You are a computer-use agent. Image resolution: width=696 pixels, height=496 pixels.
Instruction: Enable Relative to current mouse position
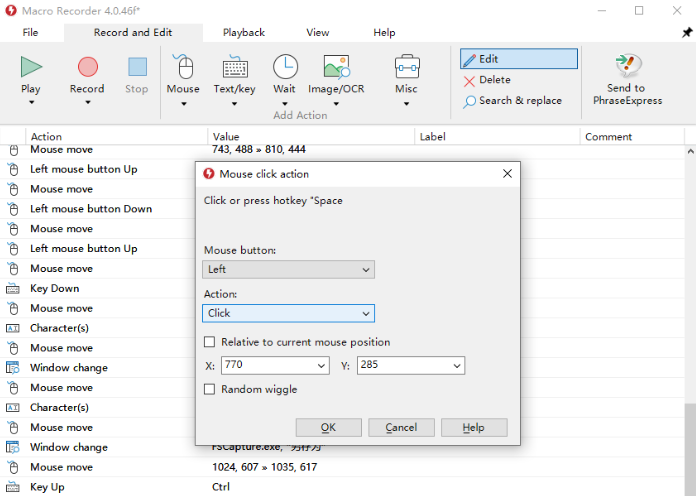[x=210, y=342]
